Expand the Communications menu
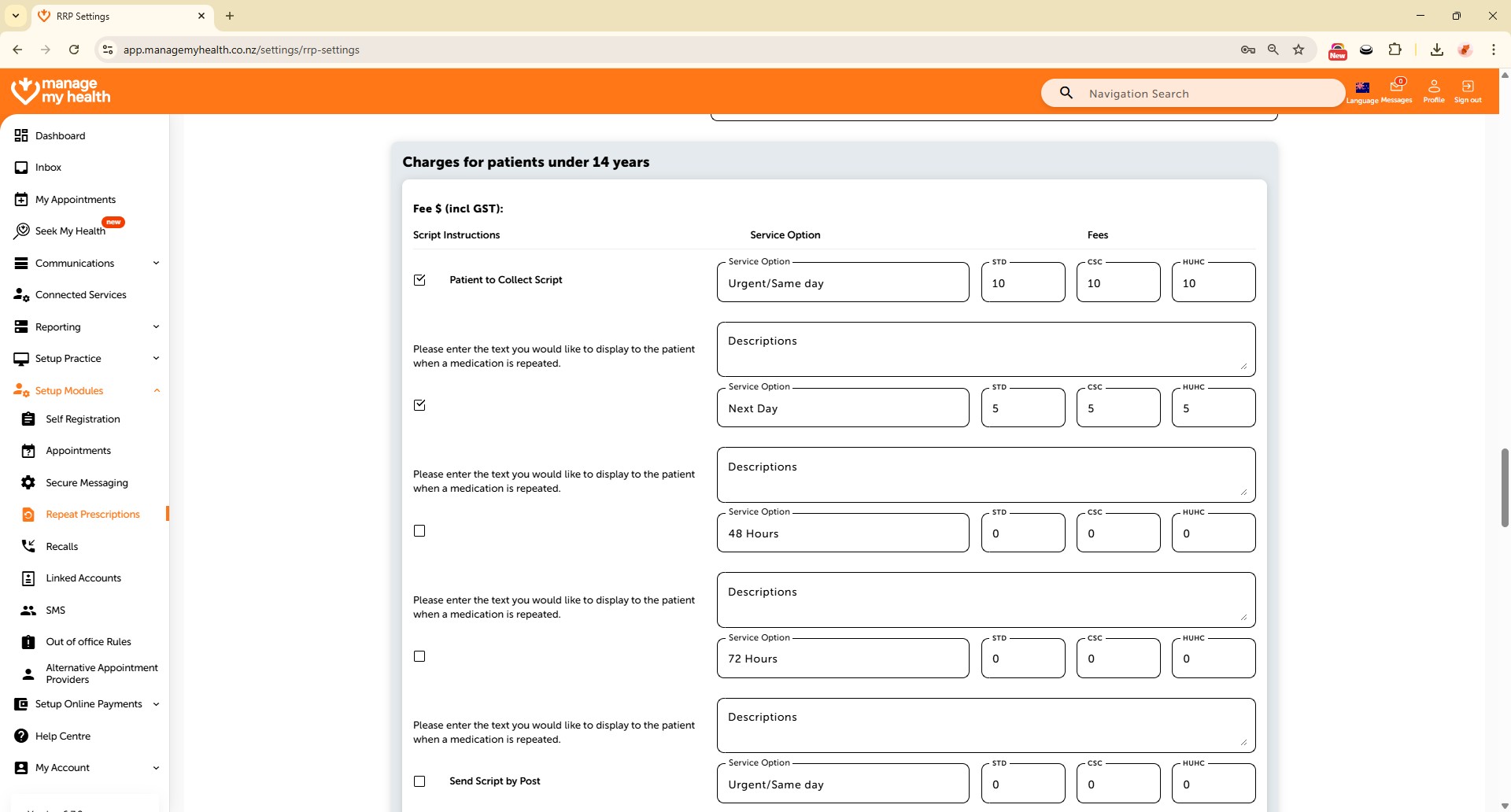The image size is (1511, 812). click(x=156, y=264)
